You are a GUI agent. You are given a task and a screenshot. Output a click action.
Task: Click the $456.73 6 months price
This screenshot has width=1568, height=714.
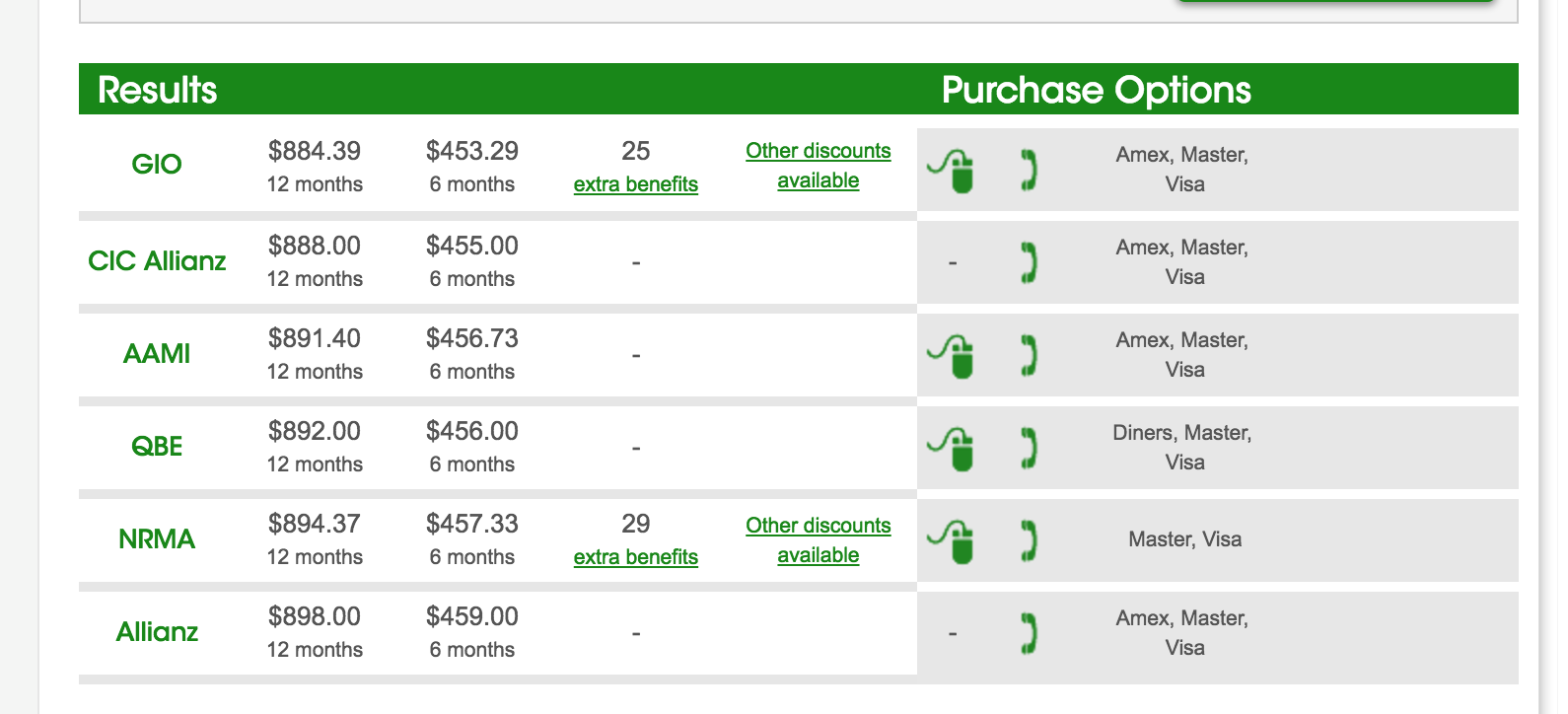tap(472, 338)
